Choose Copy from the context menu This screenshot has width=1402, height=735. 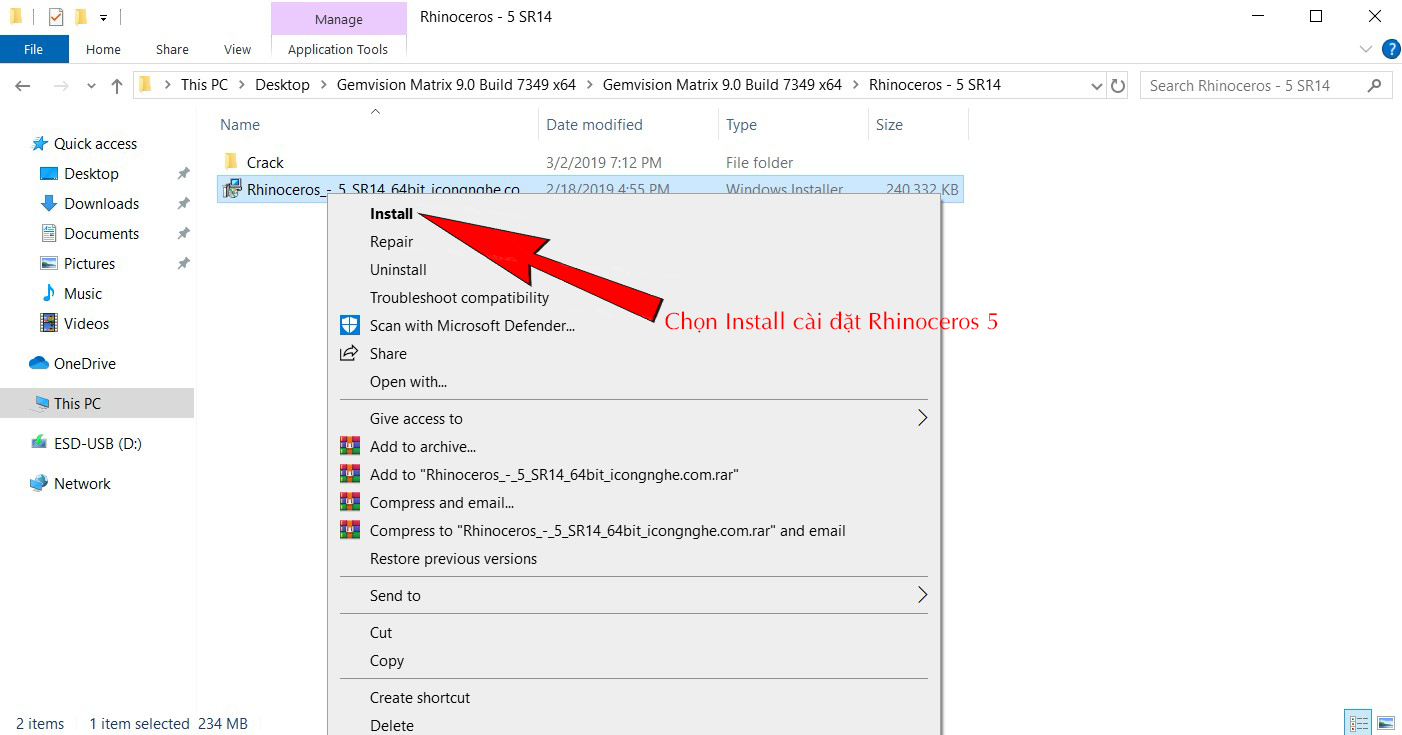387,660
